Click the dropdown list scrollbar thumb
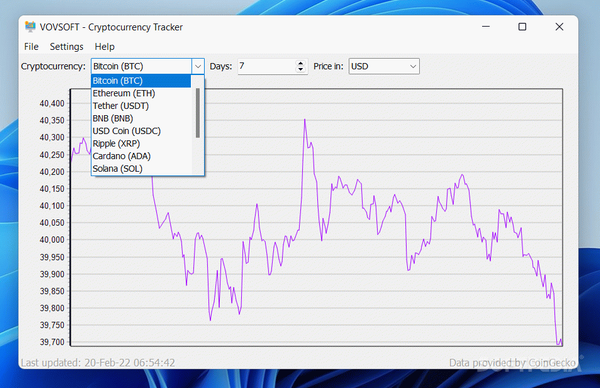This screenshot has height=388, width=600. [x=198, y=113]
